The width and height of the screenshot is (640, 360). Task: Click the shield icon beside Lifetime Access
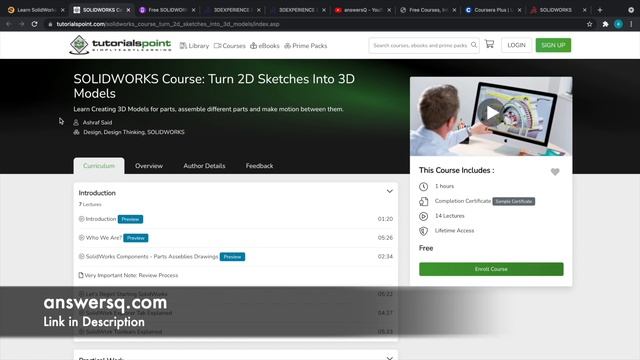(x=423, y=231)
